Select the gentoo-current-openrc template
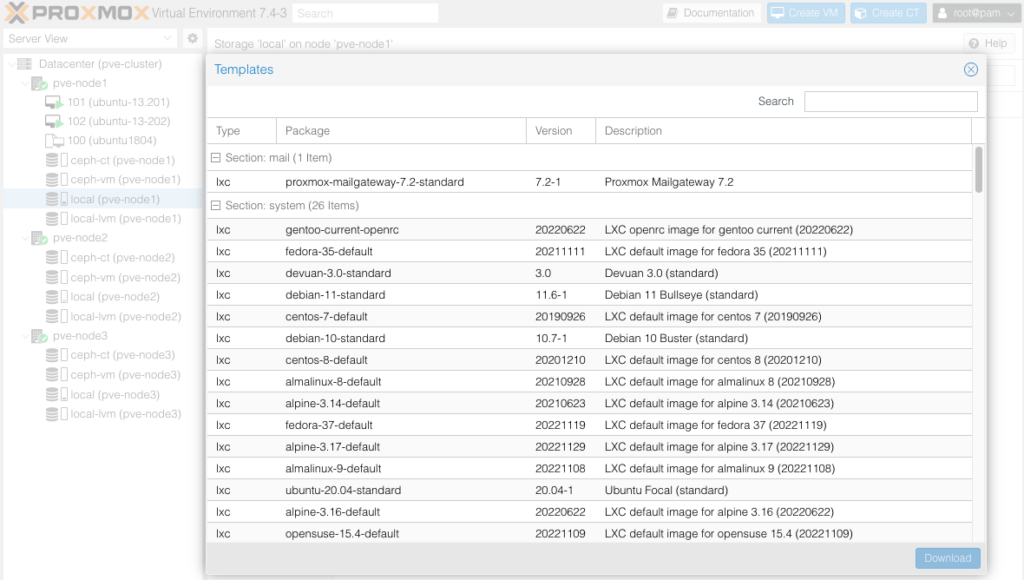1024x580 pixels. pos(590,230)
